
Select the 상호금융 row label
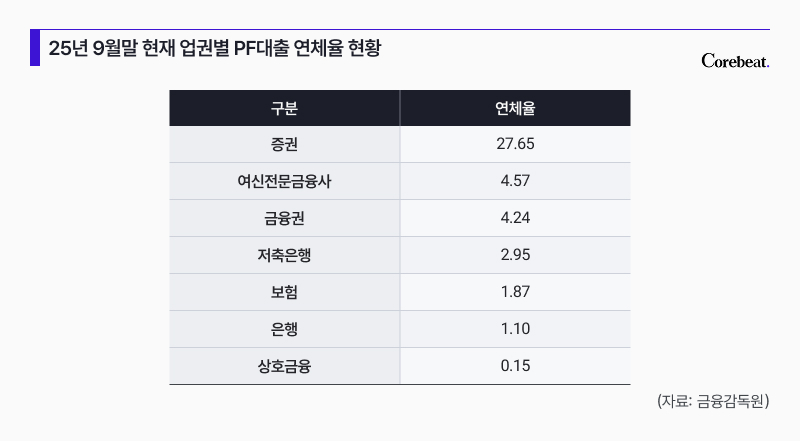tap(284, 366)
